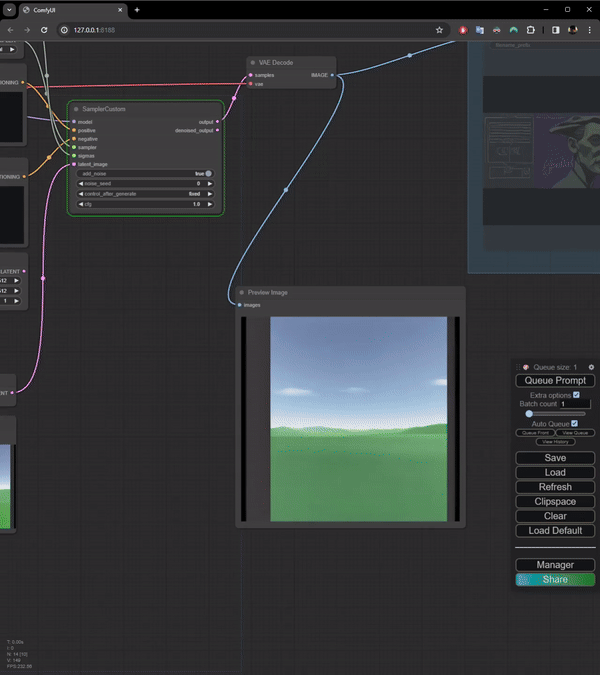This screenshot has width=600, height=675.
Task: Click the images input socket on Preview Image
Action: 240,305
